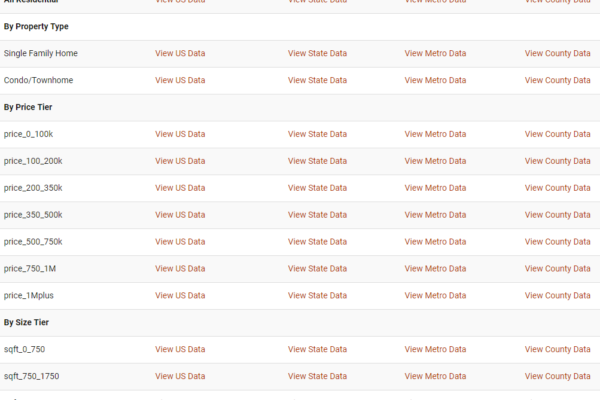600x400 pixels.
Task: Open View State Data for Single Family Home
Action: pos(315,53)
